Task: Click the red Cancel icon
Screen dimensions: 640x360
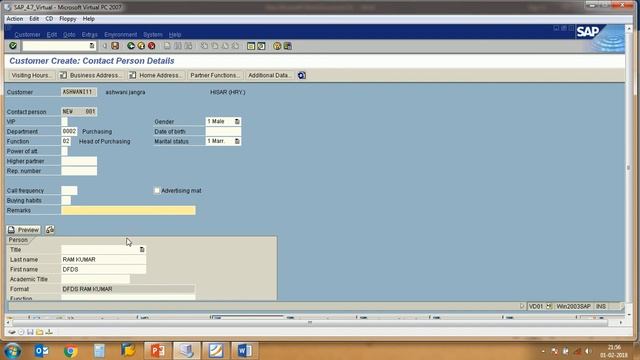Action: pos(151,46)
